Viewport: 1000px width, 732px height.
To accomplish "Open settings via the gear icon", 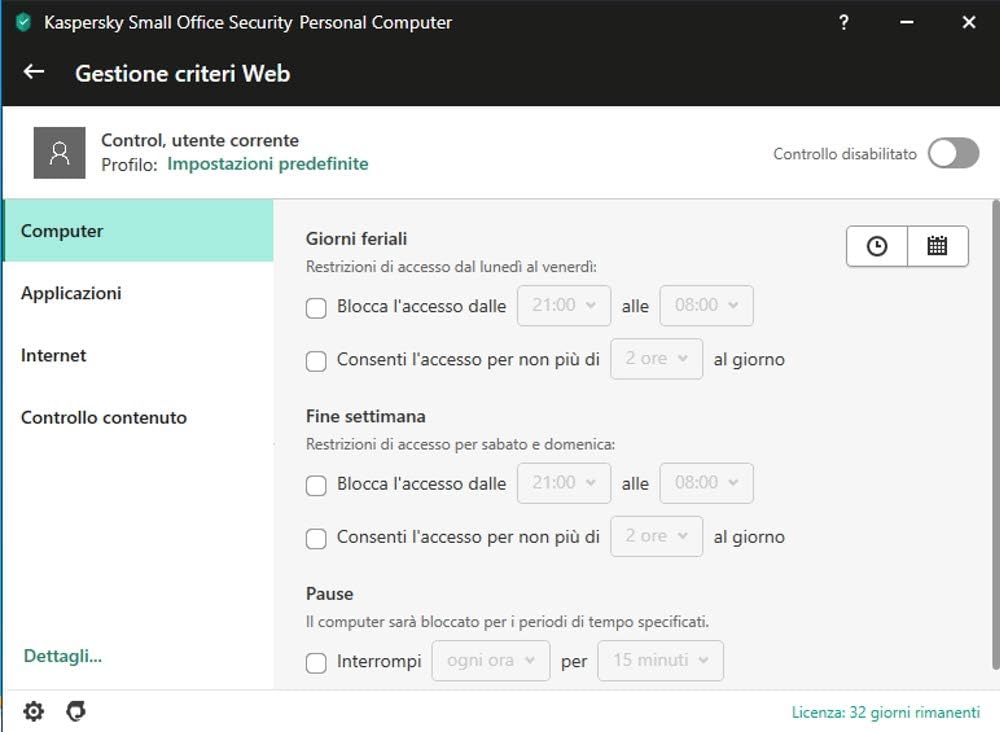I will (x=33, y=711).
